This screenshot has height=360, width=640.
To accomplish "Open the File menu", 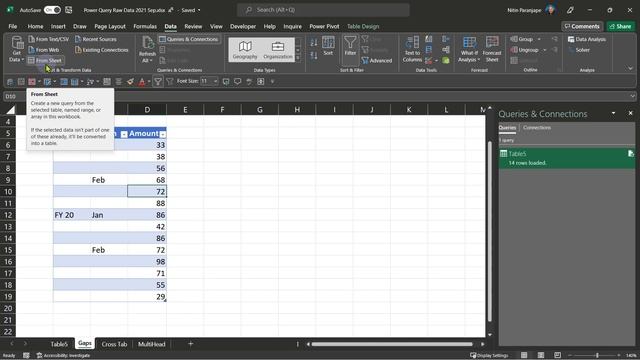I will pos(13,26).
